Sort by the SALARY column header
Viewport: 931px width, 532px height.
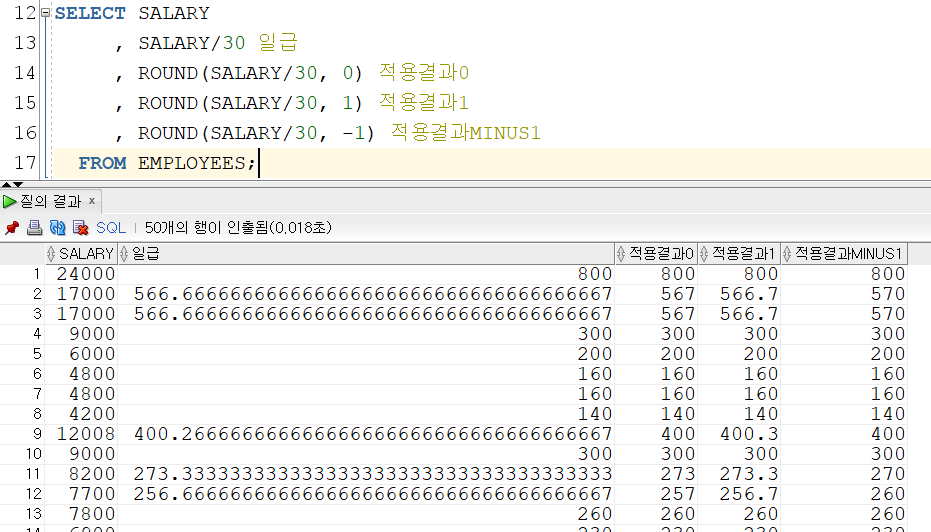pyautogui.click(x=81, y=254)
